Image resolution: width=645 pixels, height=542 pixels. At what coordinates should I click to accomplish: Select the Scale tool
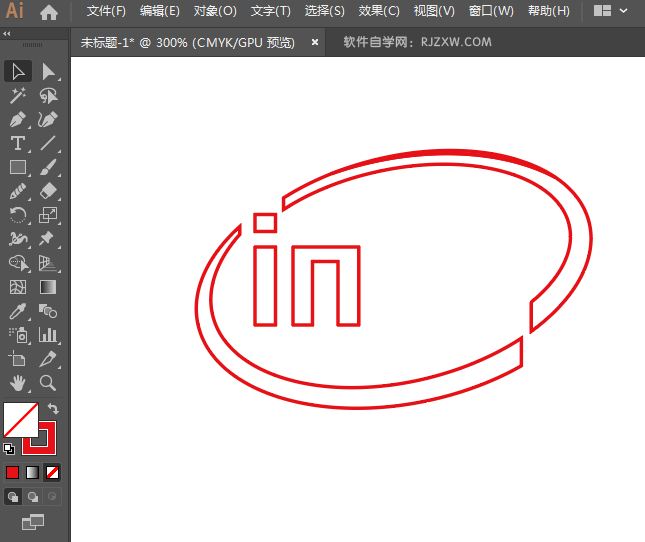click(48, 215)
